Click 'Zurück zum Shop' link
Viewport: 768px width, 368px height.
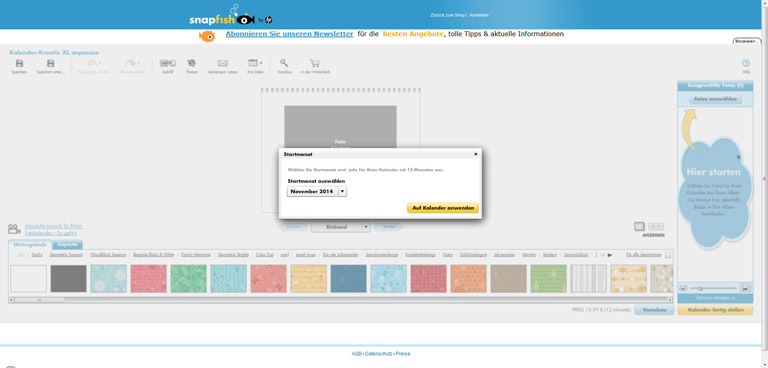447,15
